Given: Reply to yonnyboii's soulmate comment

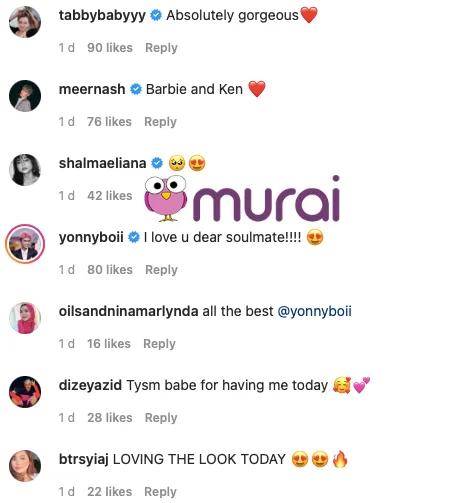Looking at the screenshot, I should pyautogui.click(x=161, y=270).
